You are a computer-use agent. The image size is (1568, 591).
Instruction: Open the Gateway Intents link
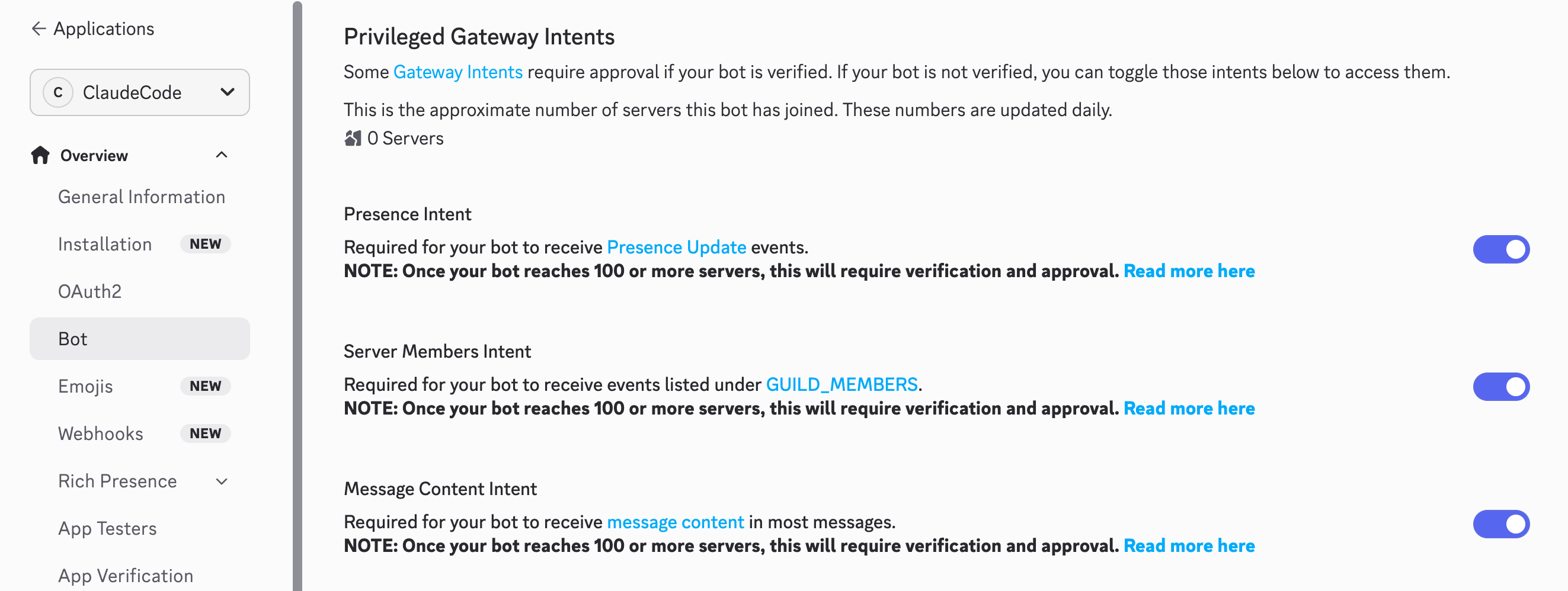pos(457,71)
